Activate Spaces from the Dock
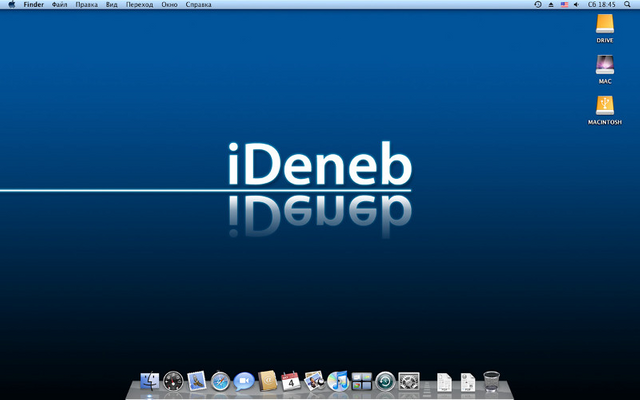The image size is (640, 400). 362,382
